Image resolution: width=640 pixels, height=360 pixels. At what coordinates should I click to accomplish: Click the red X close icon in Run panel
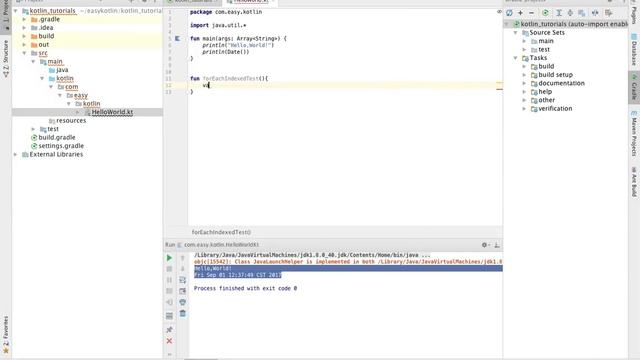169,341
